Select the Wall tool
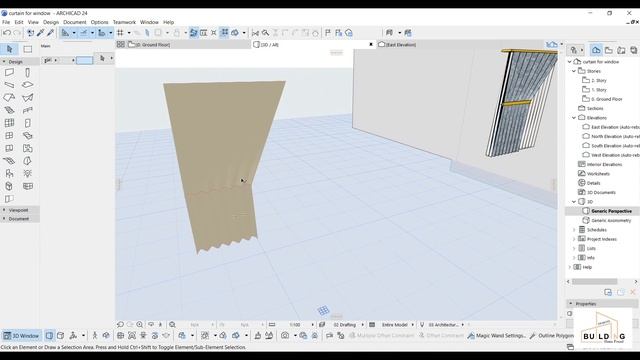640x360 pixels. (9, 73)
